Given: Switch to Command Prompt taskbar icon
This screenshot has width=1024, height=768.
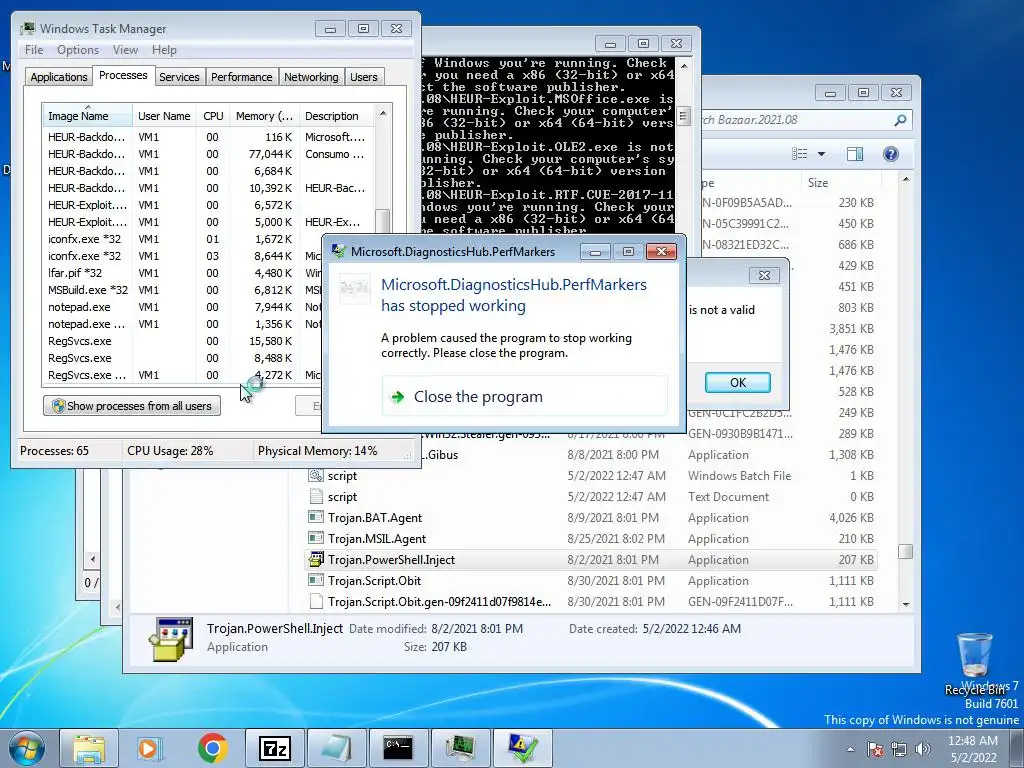Looking at the screenshot, I should [398, 748].
